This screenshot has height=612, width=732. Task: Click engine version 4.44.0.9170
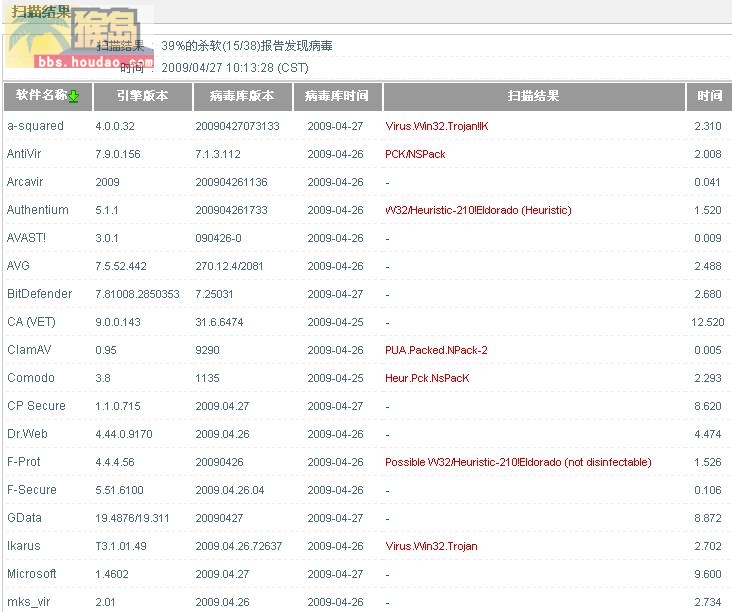pos(124,435)
